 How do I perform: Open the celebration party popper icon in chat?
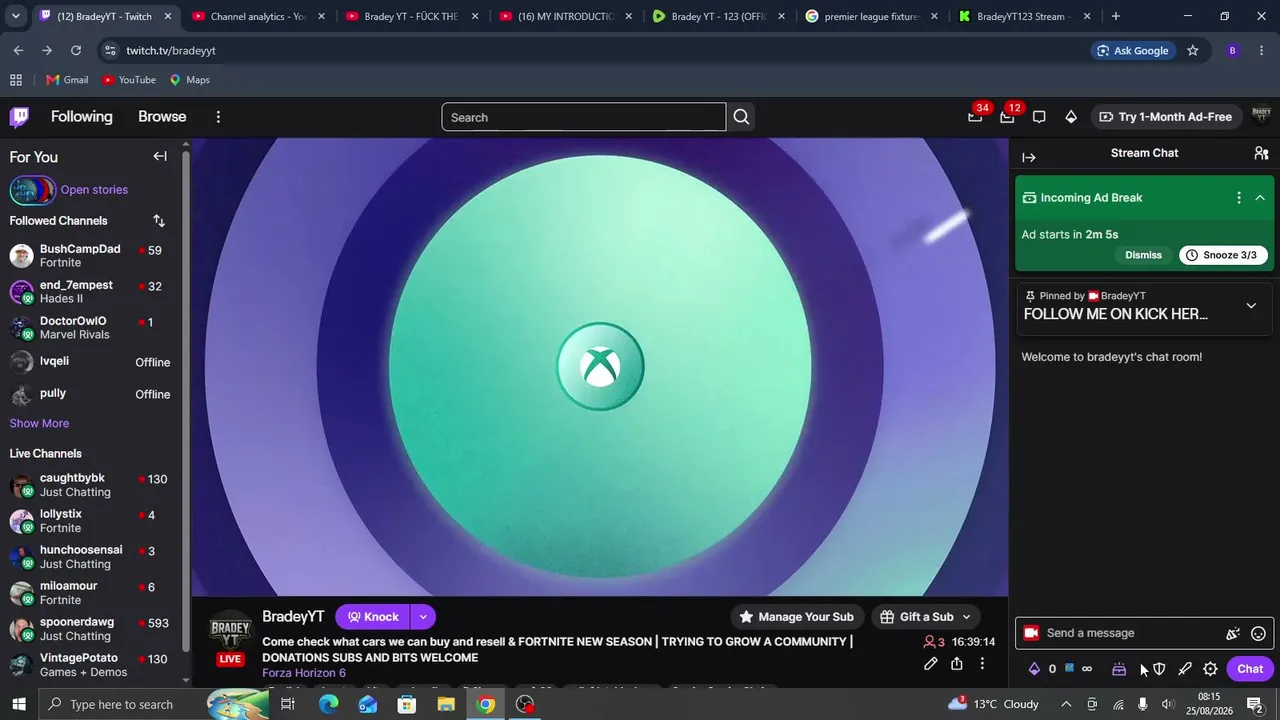coord(1233,633)
